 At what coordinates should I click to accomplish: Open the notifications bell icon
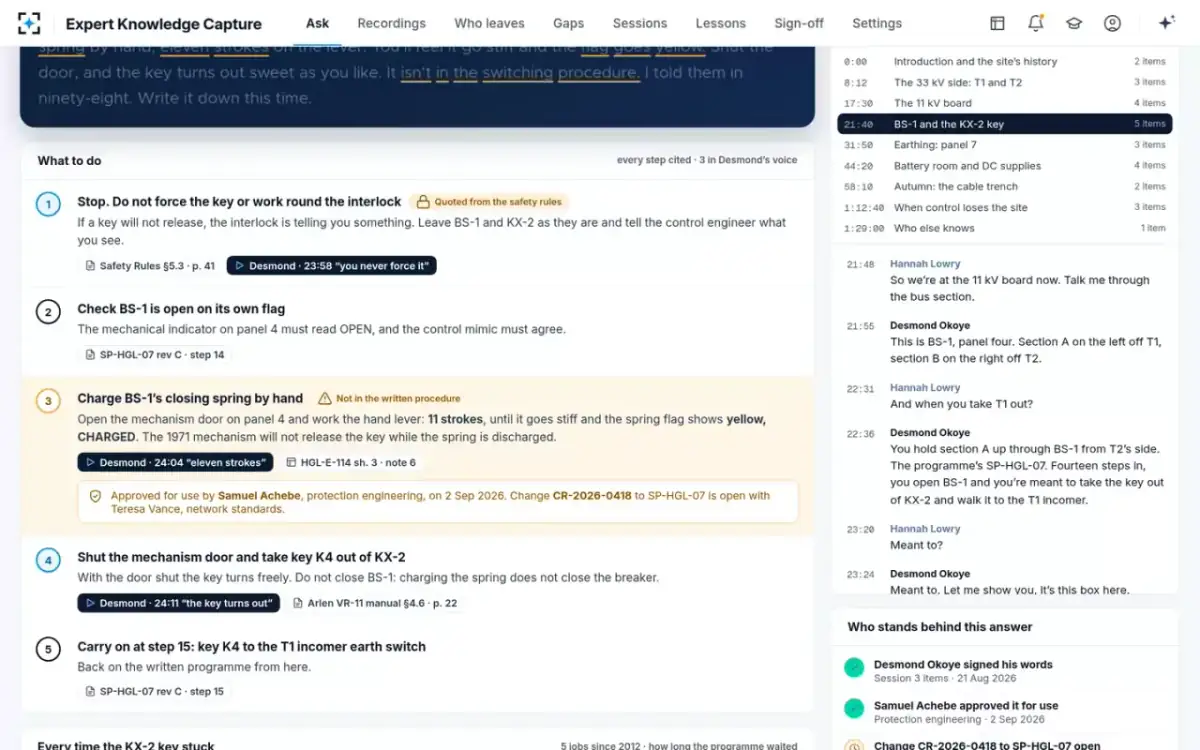point(1036,23)
